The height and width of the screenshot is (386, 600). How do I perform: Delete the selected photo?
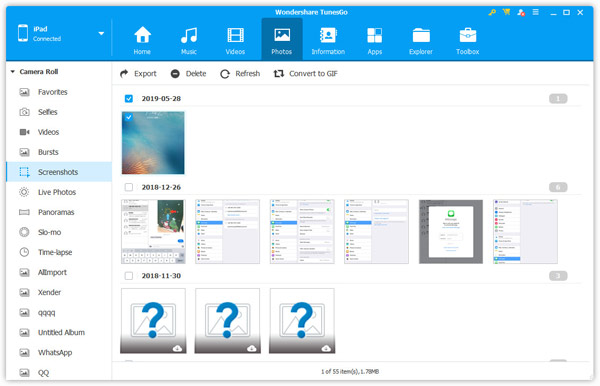[x=189, y=73]
